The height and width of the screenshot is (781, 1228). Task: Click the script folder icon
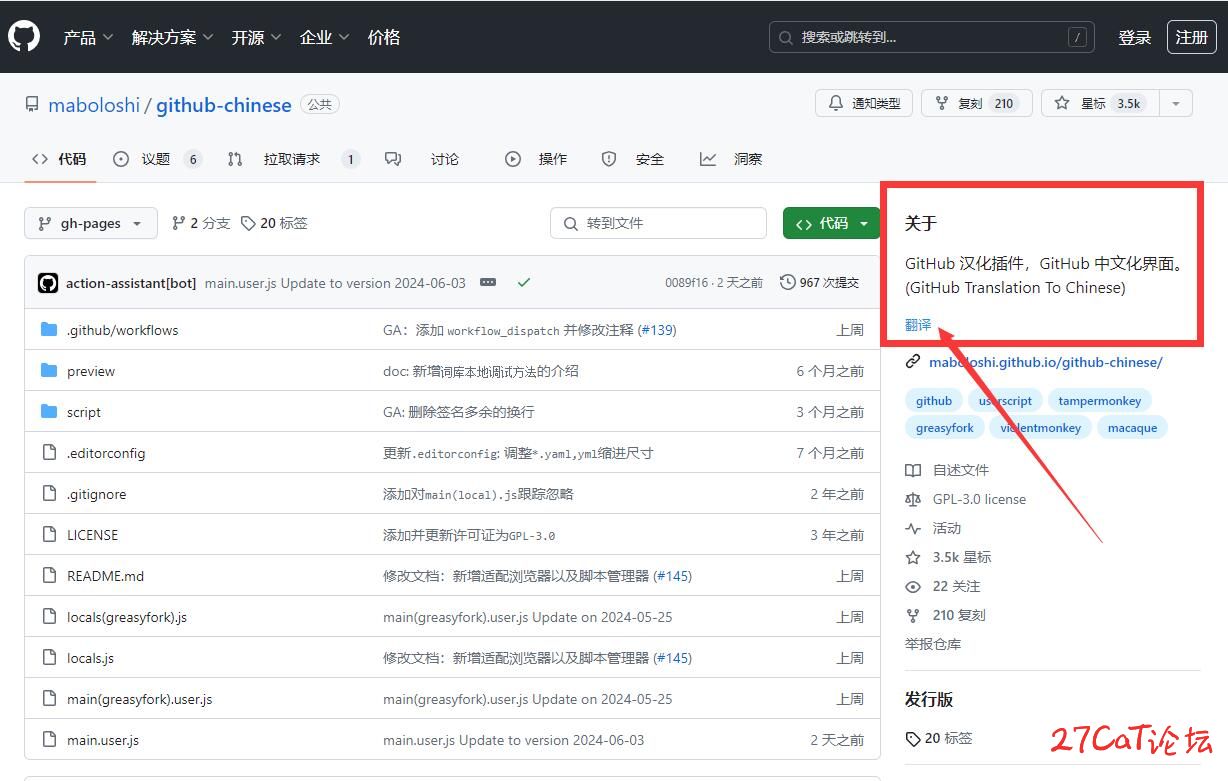click(x=49, y=411)
